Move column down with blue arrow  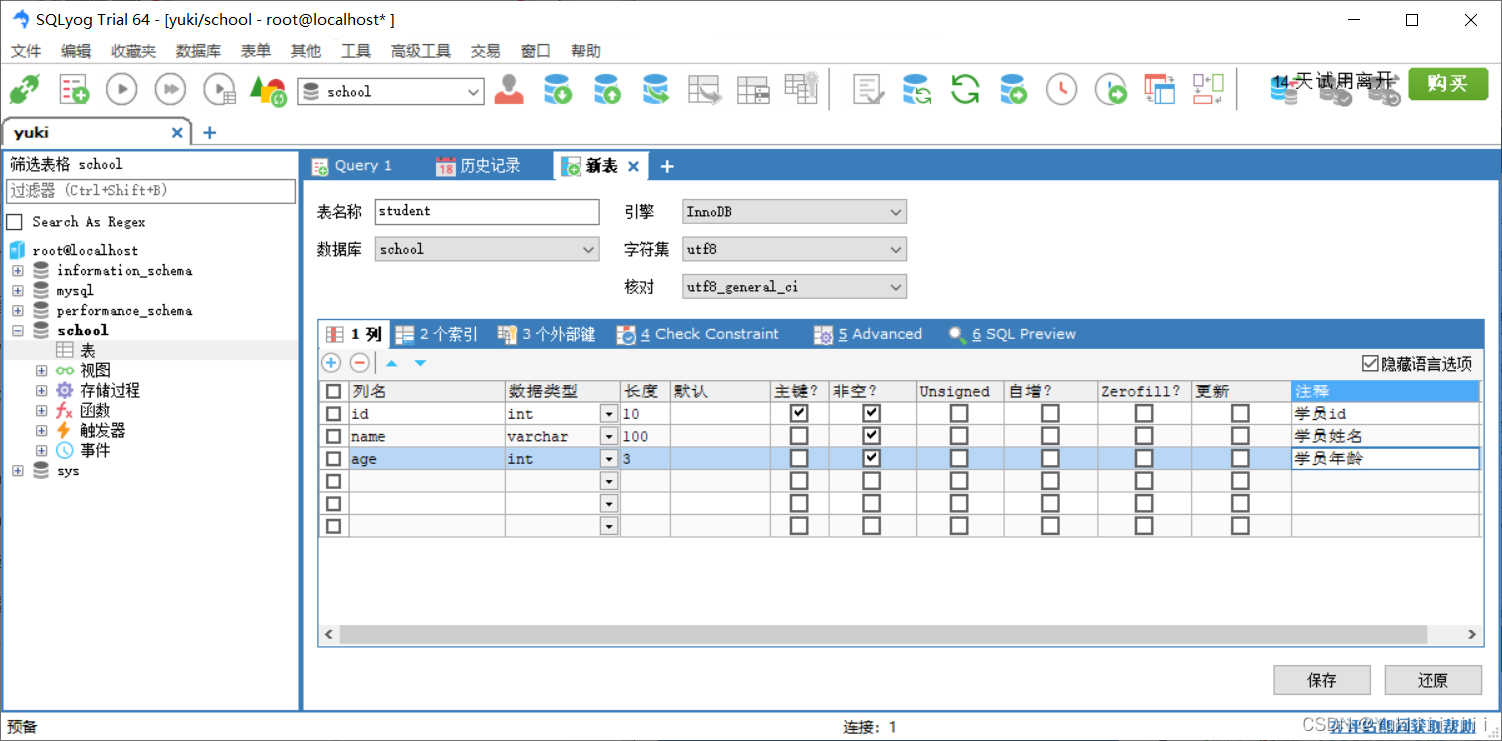click(x=420, y=363)
